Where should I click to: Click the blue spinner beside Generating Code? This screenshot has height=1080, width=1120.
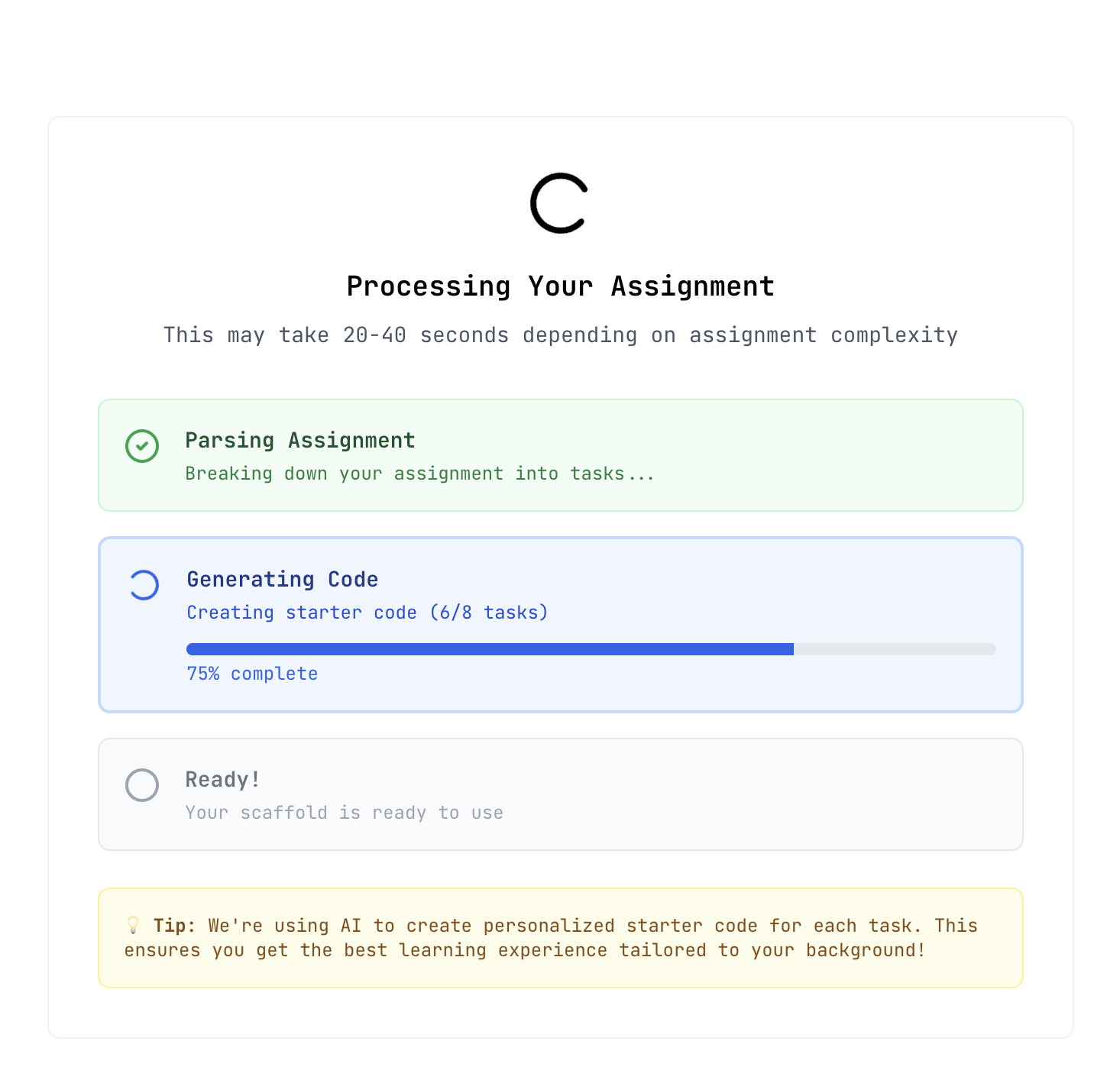coord(144,585)
